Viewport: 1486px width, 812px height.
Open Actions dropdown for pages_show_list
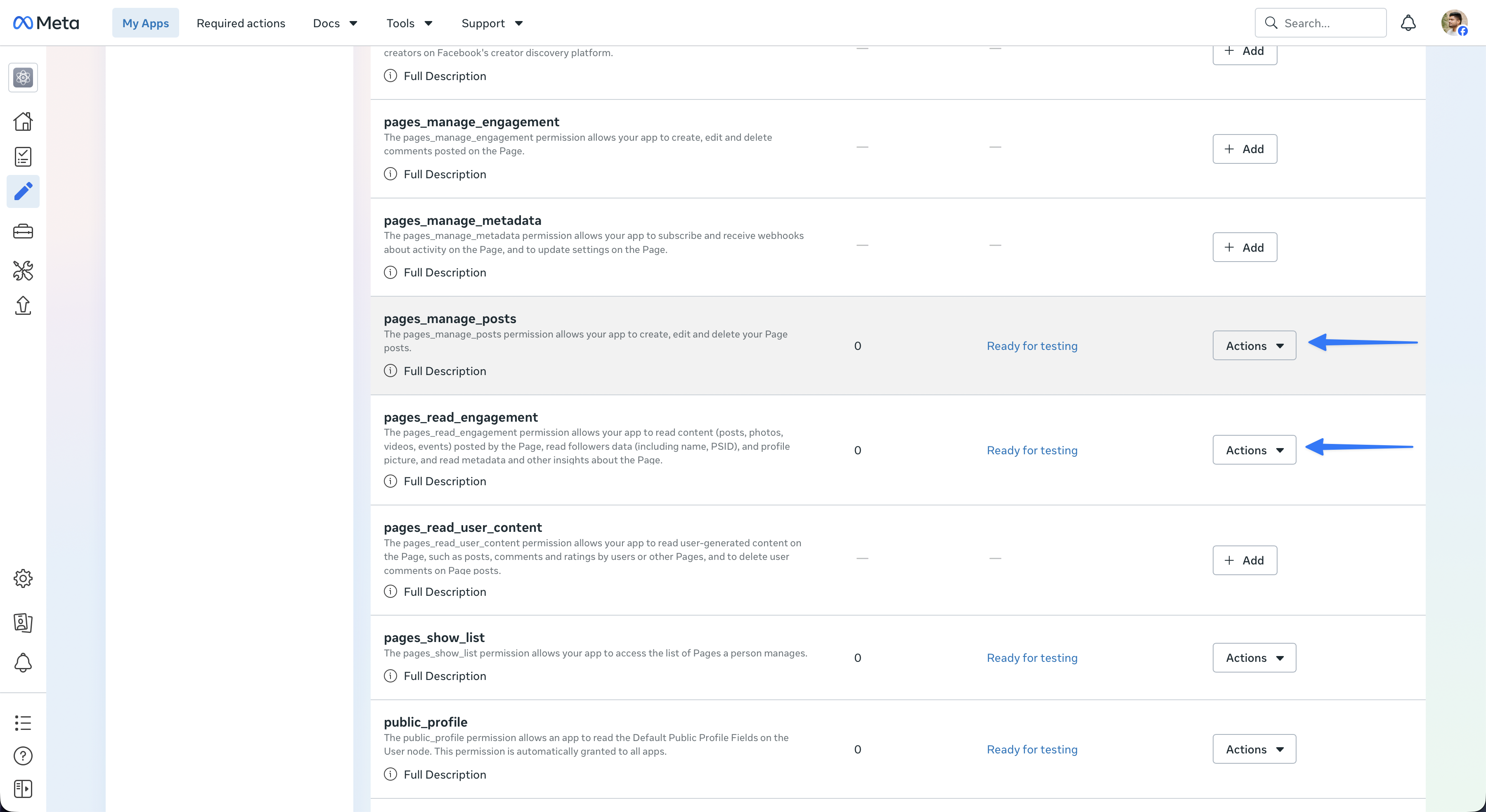(x=1254, y=657)
